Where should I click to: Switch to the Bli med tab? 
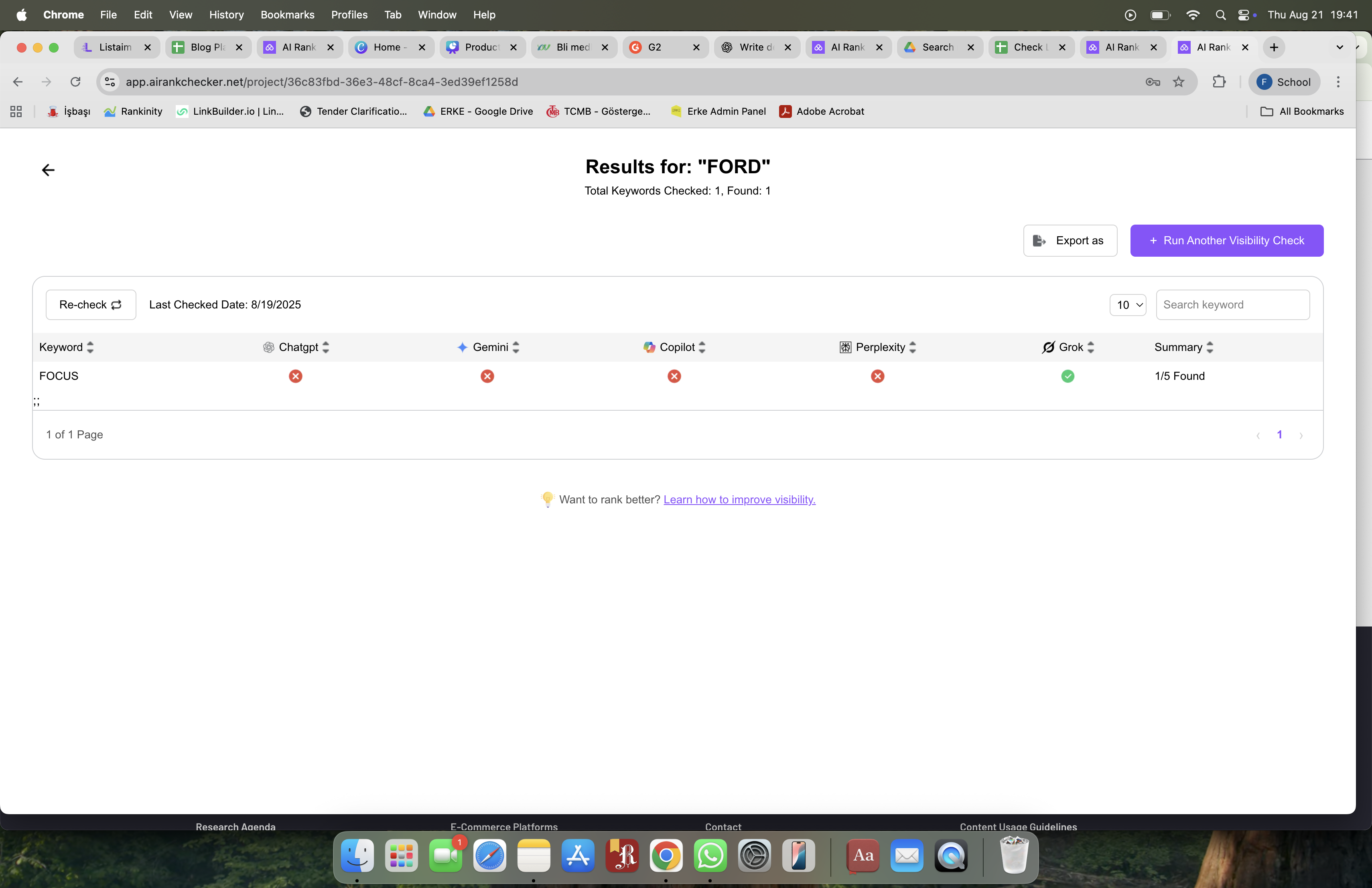point(574,47)
